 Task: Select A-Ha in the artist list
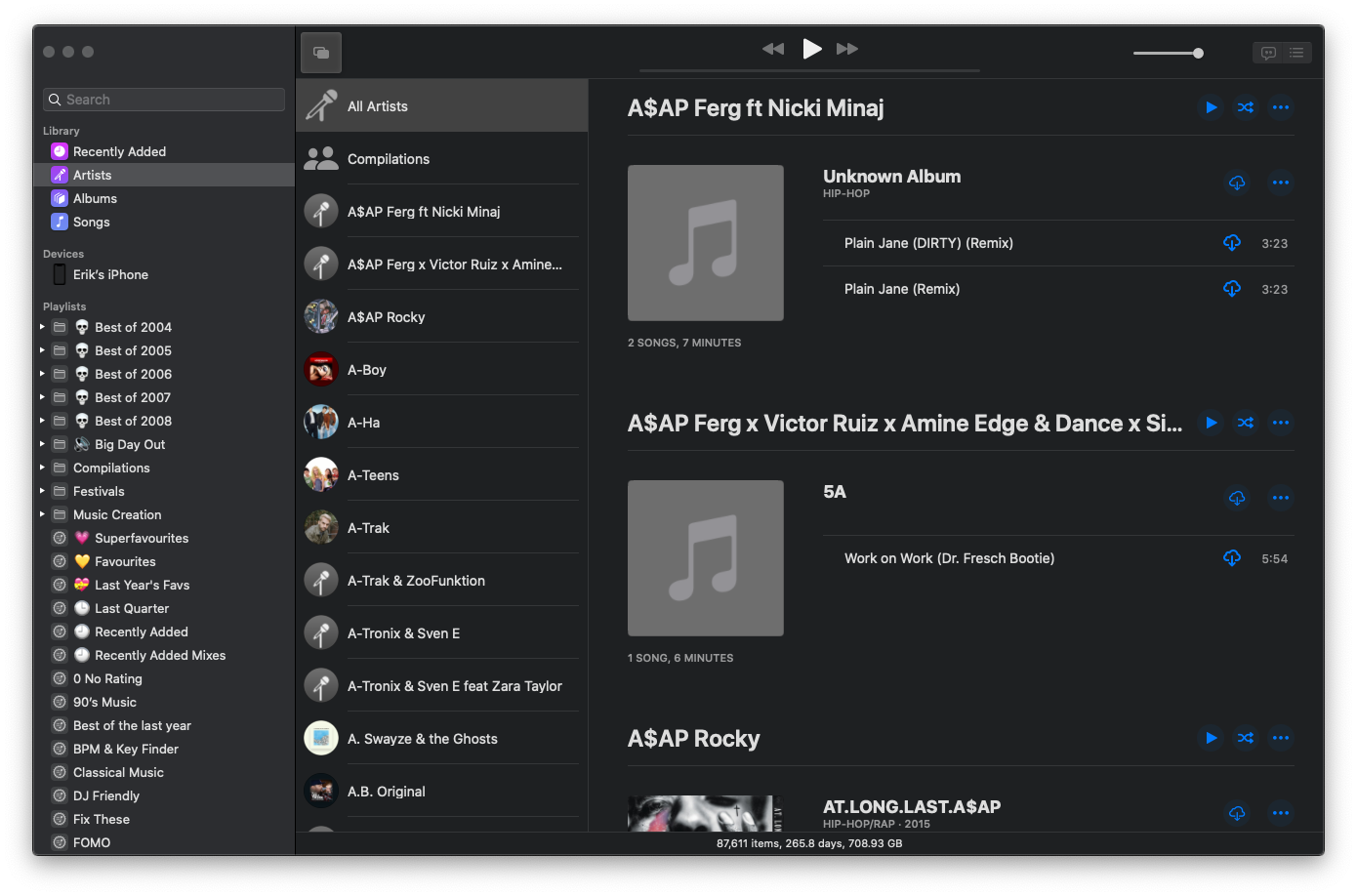pos(441,423)
